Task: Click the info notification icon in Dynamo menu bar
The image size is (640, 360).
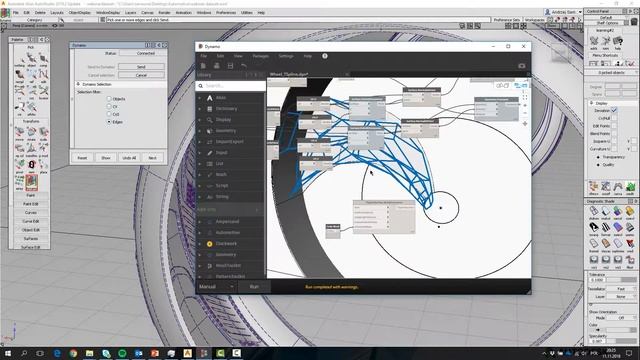Action: (x=325, y=56)
